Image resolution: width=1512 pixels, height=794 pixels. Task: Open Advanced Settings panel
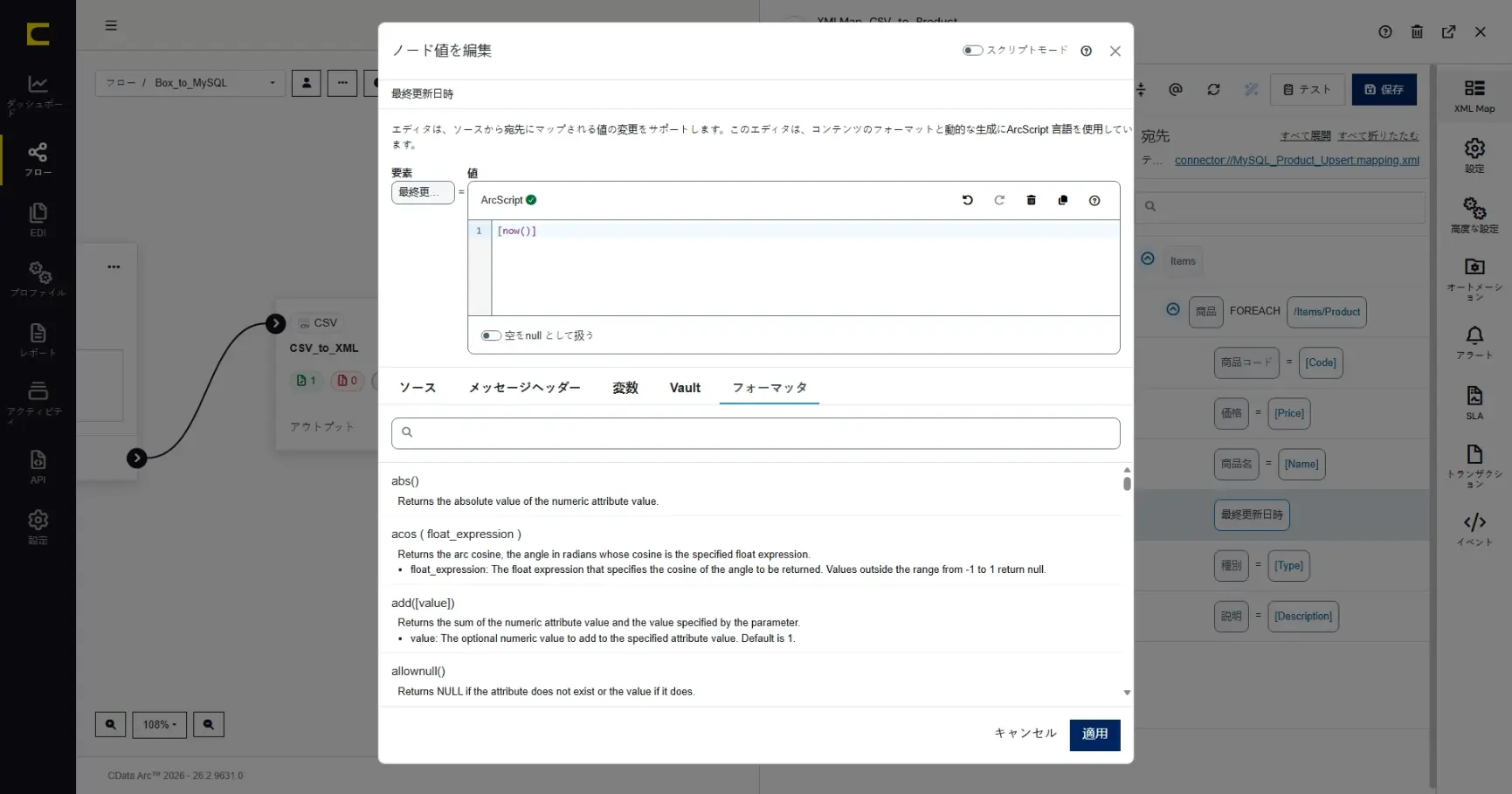click(1474, 215)
